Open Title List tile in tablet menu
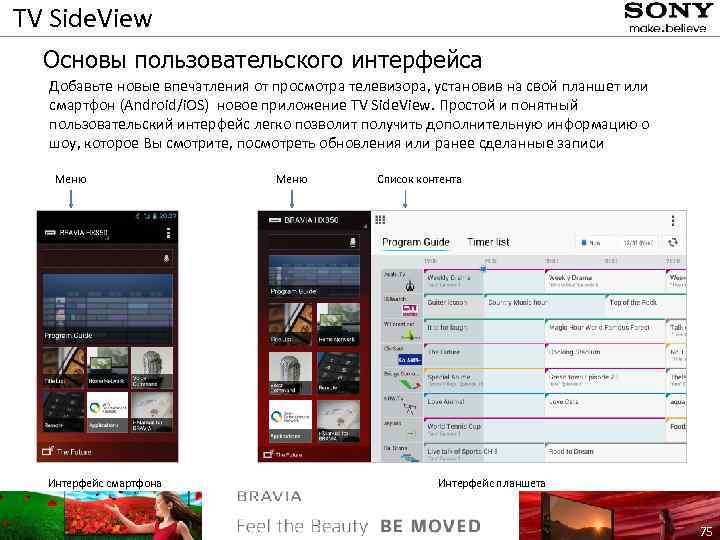Screen dimensions: 720x540 coord(290,324)
